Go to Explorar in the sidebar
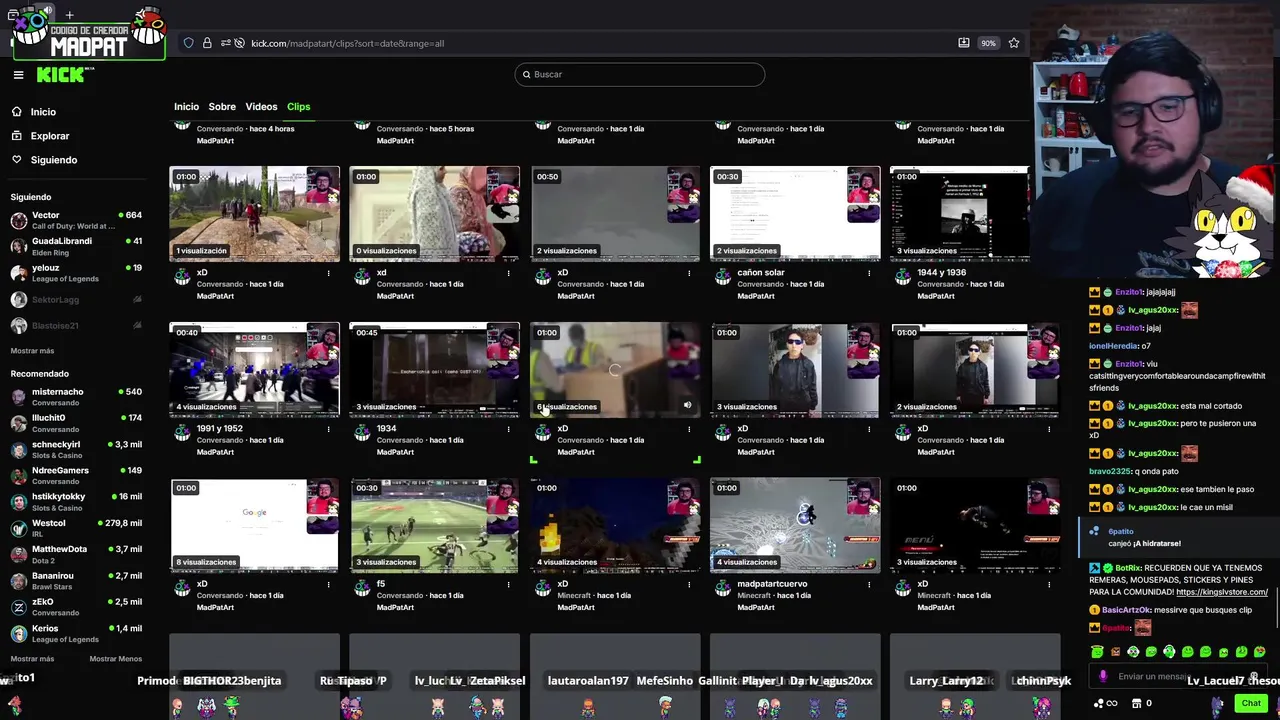 point(50,136)
